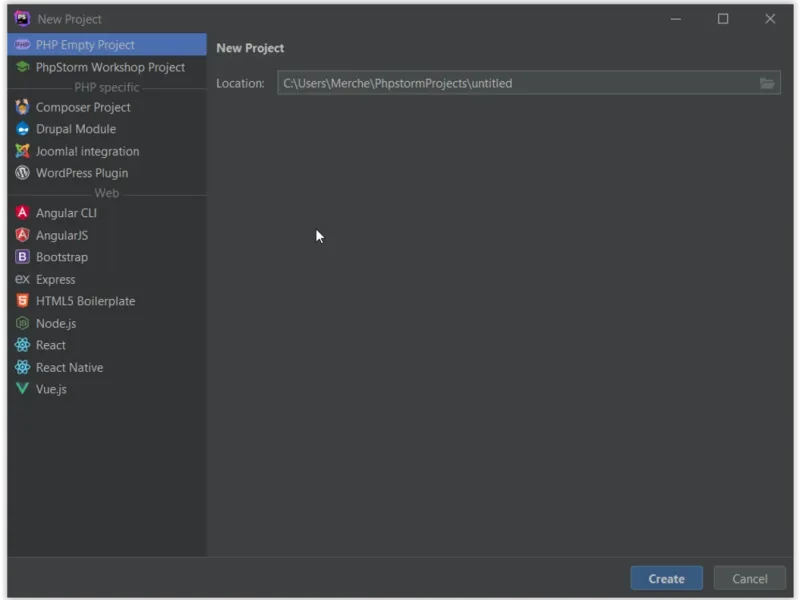Choose the WordPress Plugin icon
This screenshot has width=800, height=600.
point(22,173)
